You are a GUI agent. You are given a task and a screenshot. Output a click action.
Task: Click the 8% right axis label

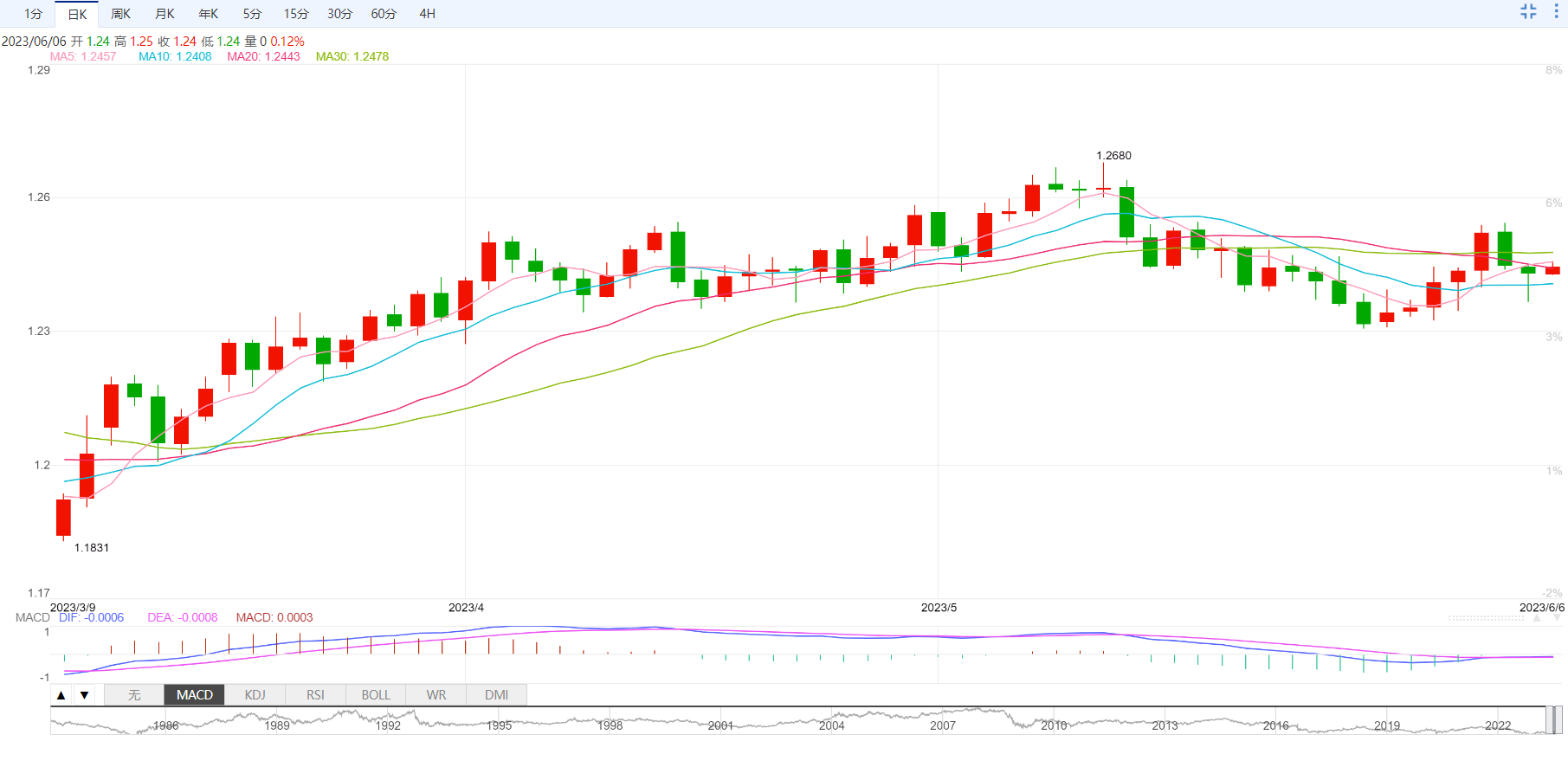pos(1554,70)
